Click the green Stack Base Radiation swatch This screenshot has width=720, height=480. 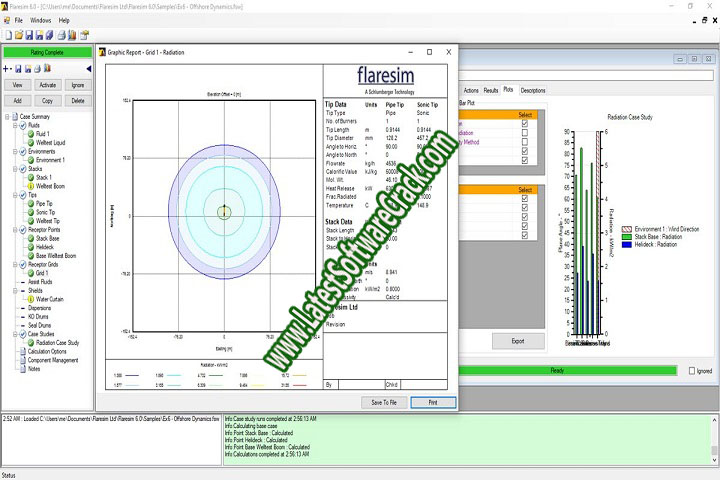[627, 237]
